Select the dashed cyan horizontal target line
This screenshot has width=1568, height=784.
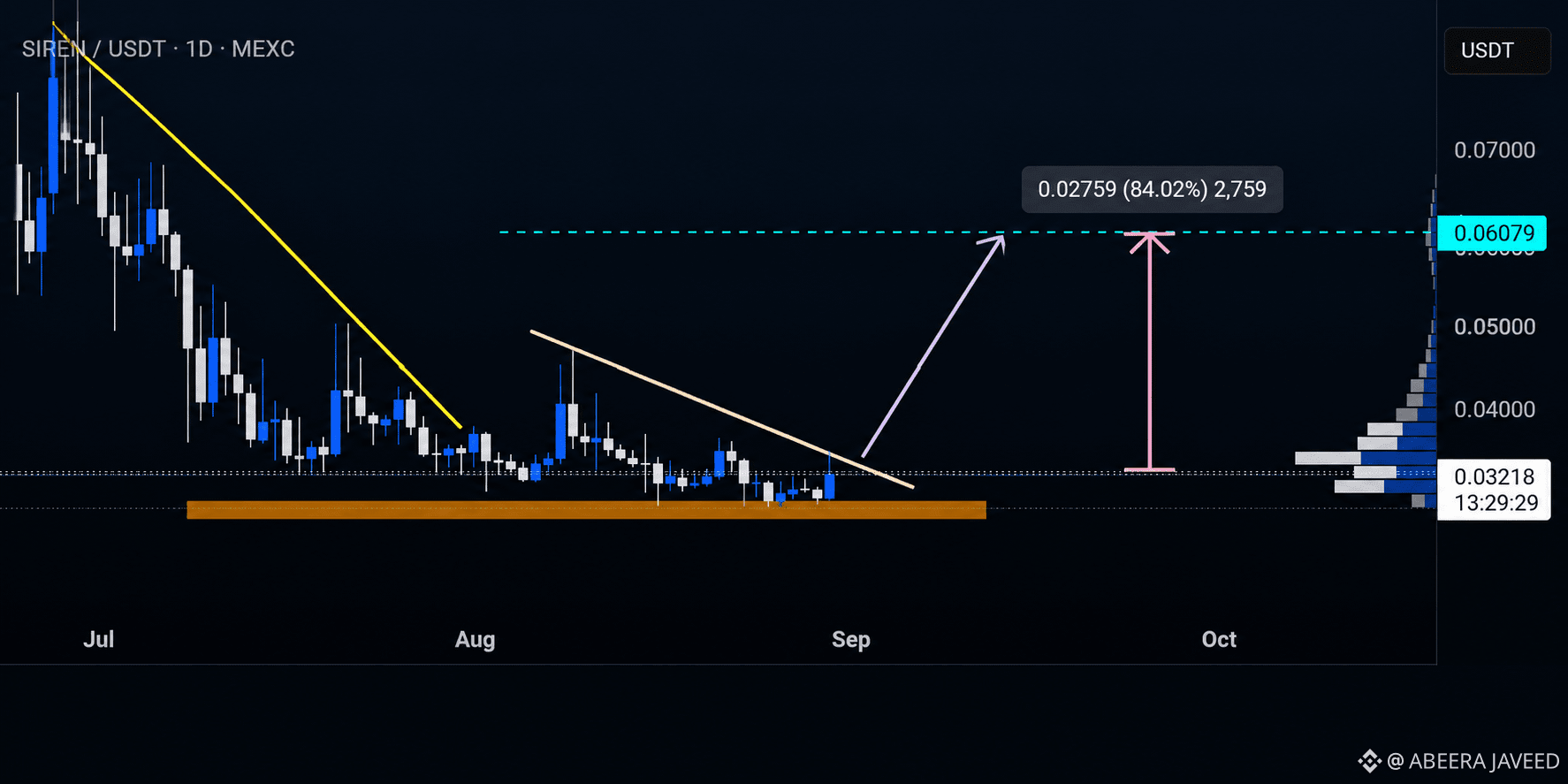click(963, 232)
